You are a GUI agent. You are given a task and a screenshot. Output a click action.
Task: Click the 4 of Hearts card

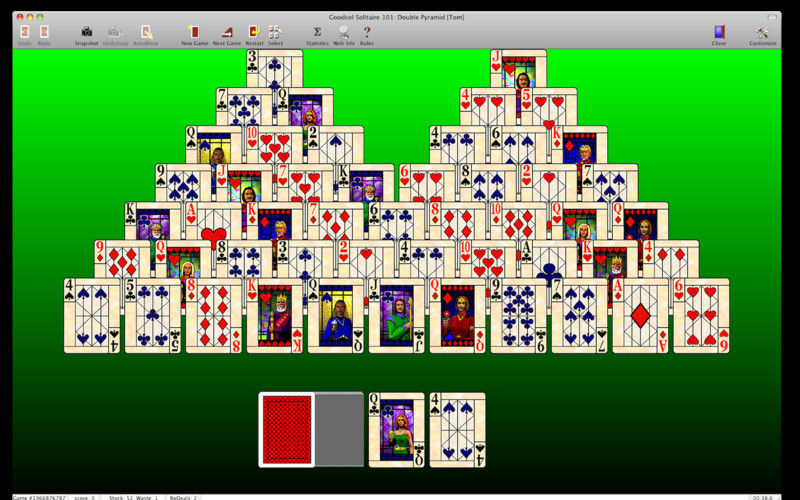[x=488, y=107]
